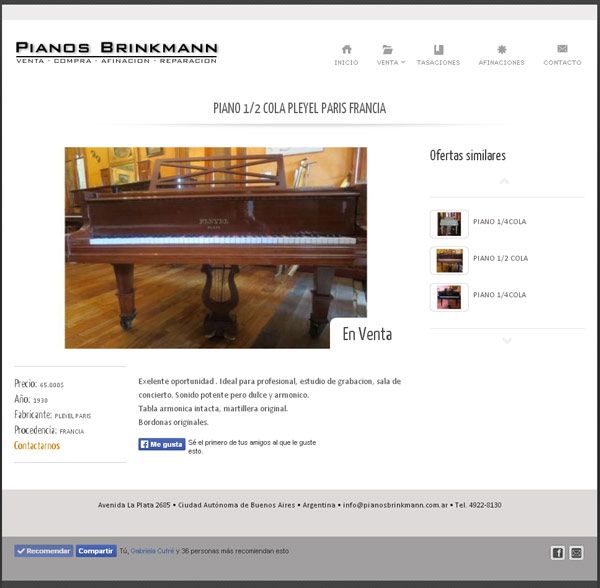The width and height of the screenshot is (600, 588).
Task: Click the Compartir button
Action: click(96, 551)
